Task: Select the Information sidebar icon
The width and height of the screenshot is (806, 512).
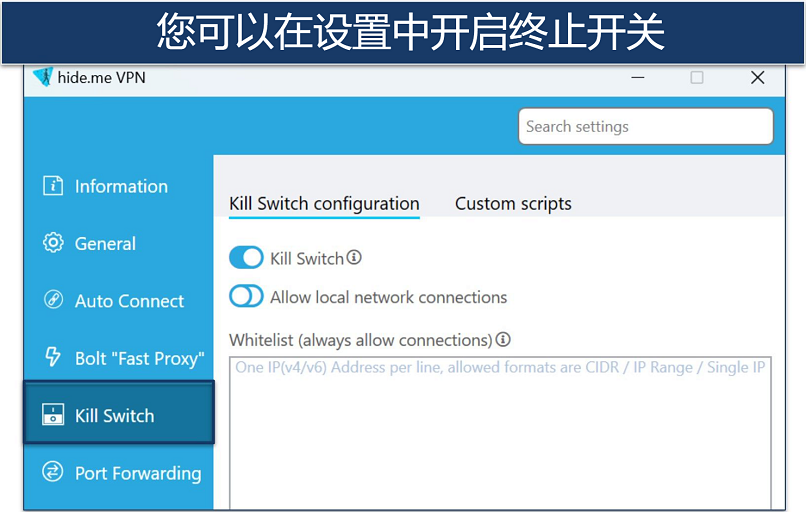Action: click(x=53, y=186)
